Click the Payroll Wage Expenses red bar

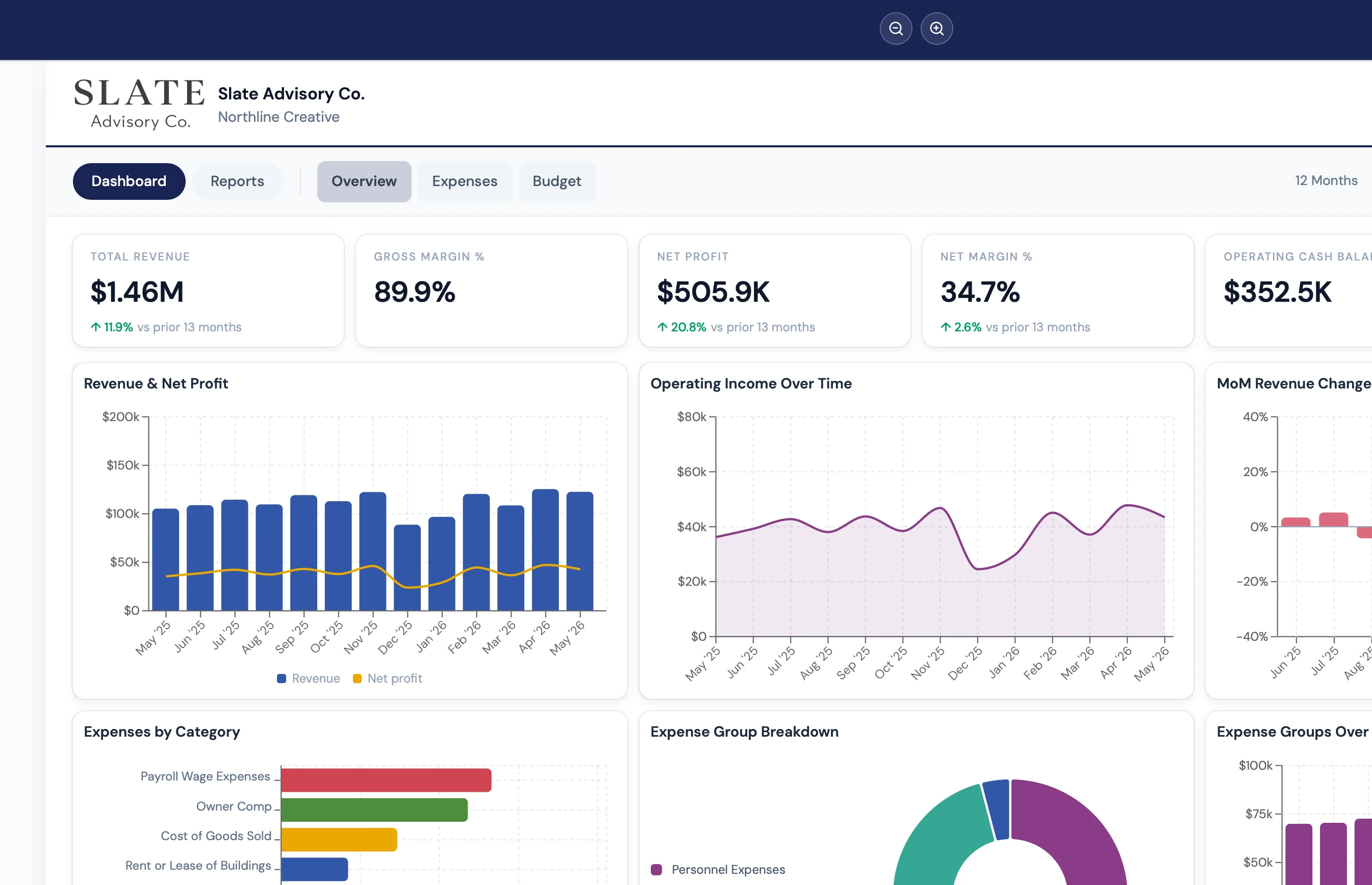tap(386, 780)
